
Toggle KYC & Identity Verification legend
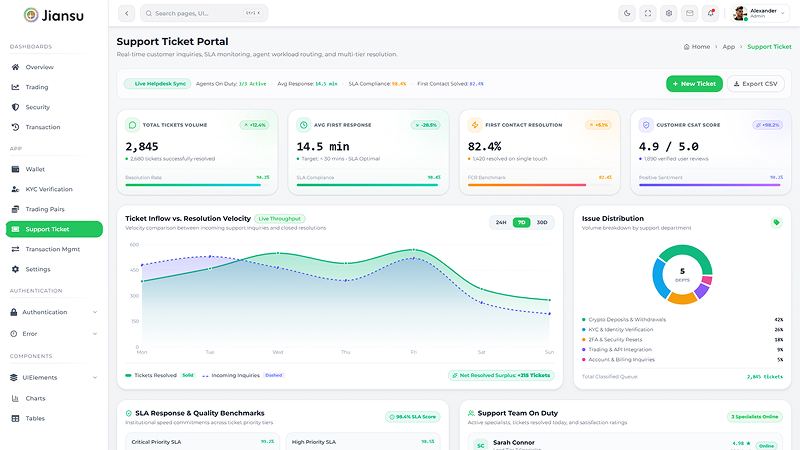(x=617, y=330)
